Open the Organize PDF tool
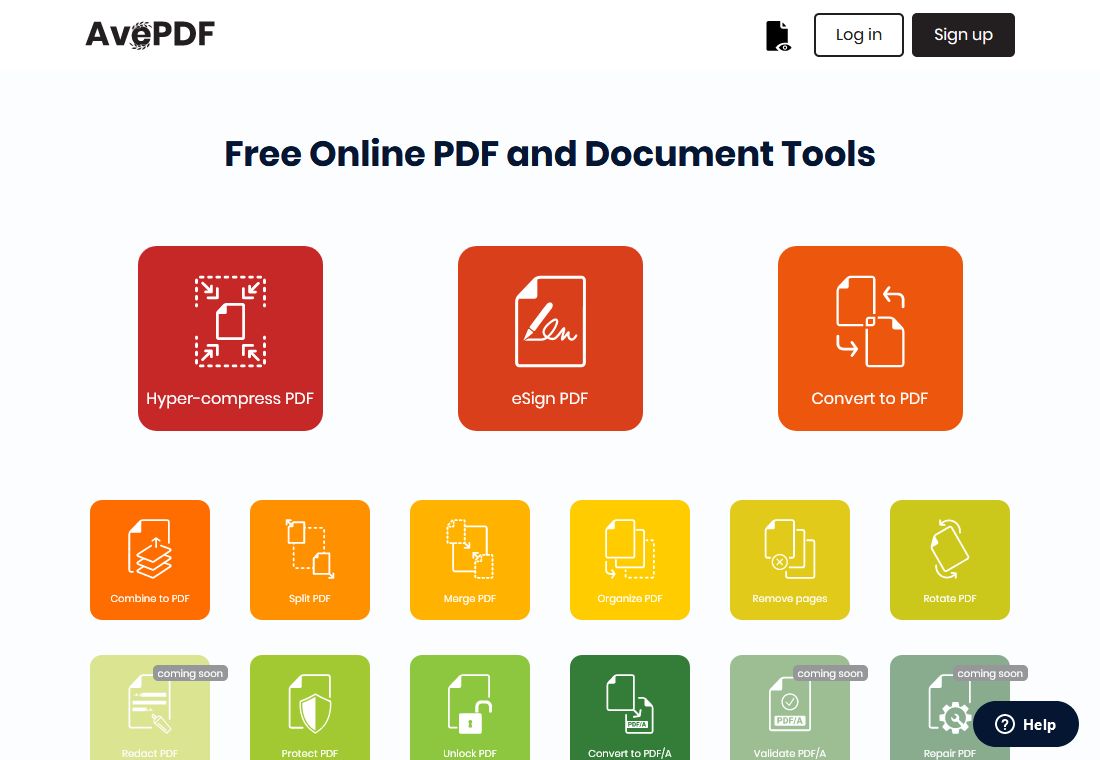1100x760 pixels. point(630,560)
